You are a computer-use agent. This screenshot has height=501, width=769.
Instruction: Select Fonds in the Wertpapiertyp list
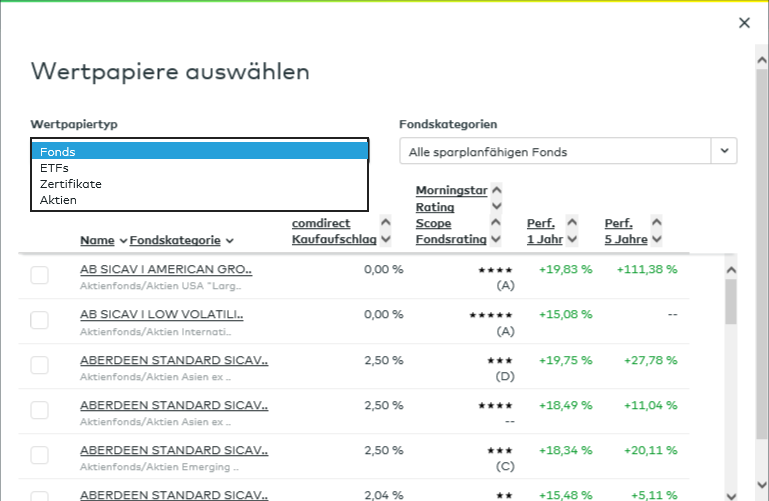[x=200, y=151]
